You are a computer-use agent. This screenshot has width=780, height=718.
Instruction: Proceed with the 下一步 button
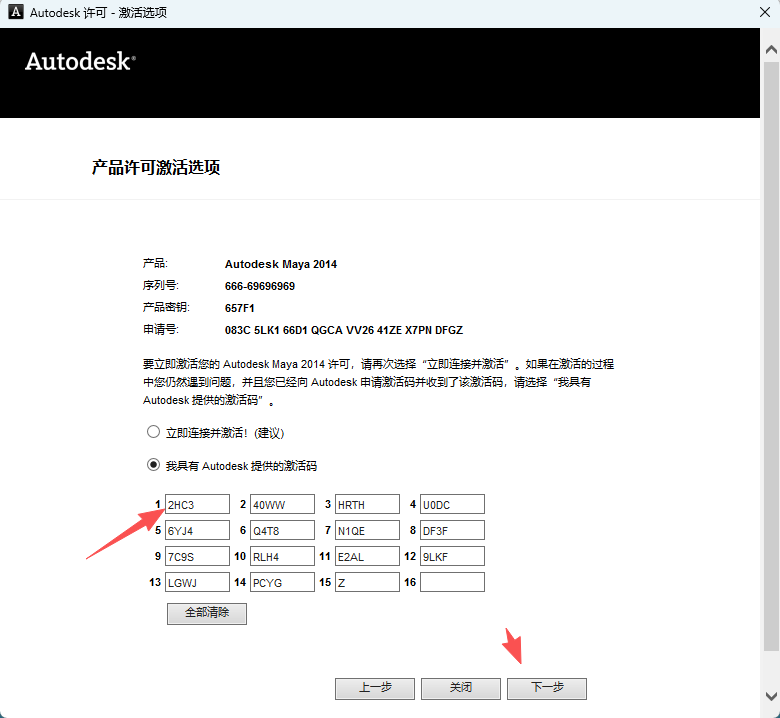click(547, 688)
